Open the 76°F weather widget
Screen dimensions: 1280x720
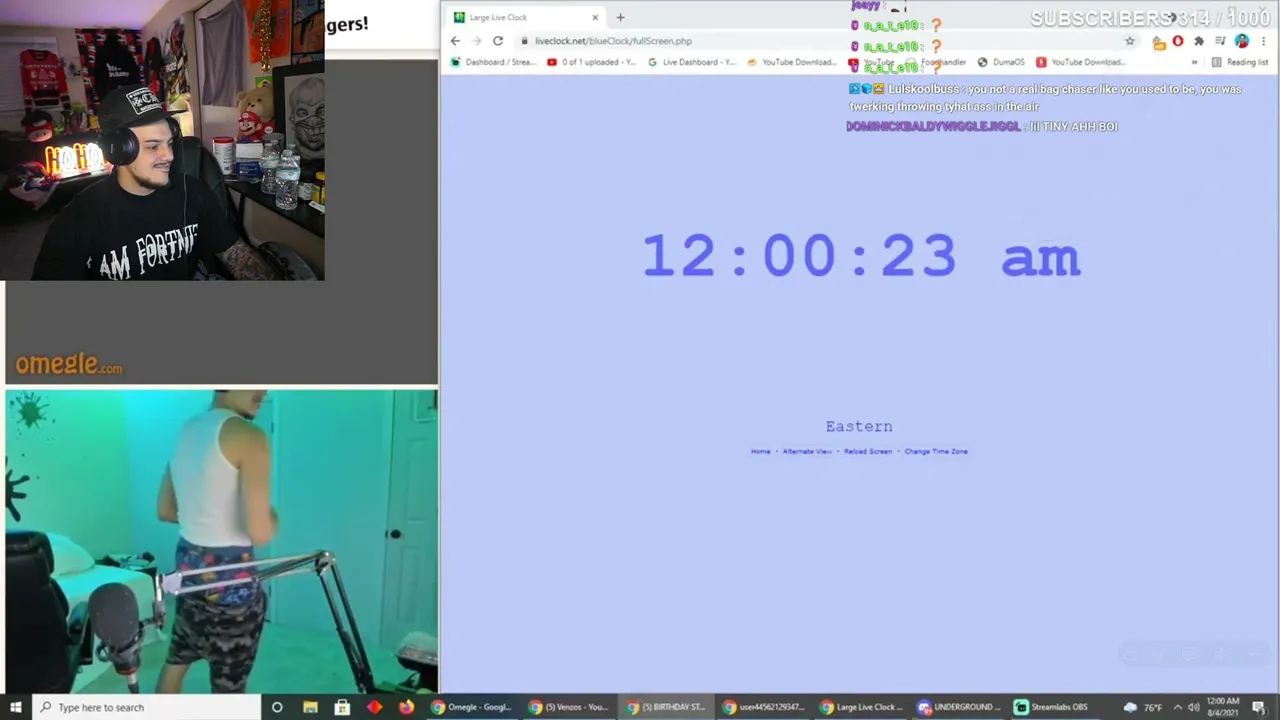tap(1142, 707)
